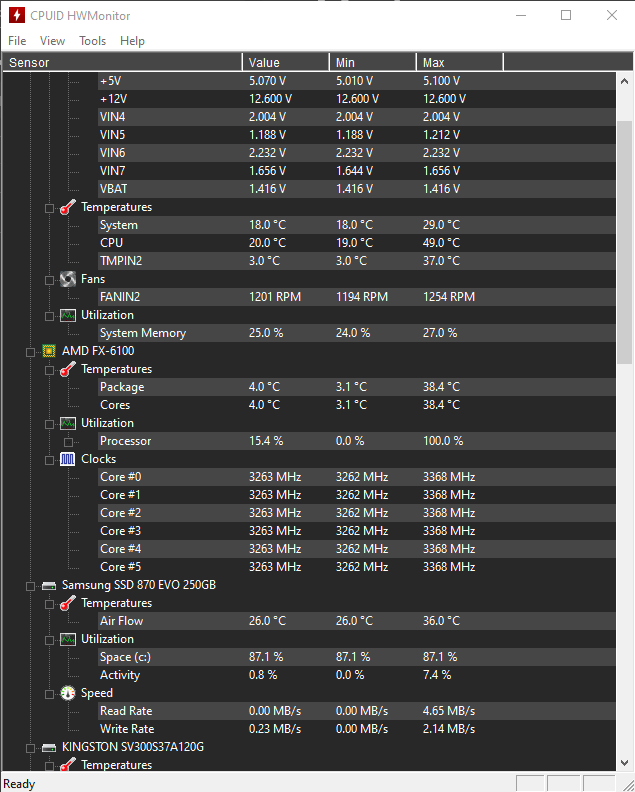Click the Utilization graph icon above System Memory
This screenshot has width=635, height=792.
(68, 315)
